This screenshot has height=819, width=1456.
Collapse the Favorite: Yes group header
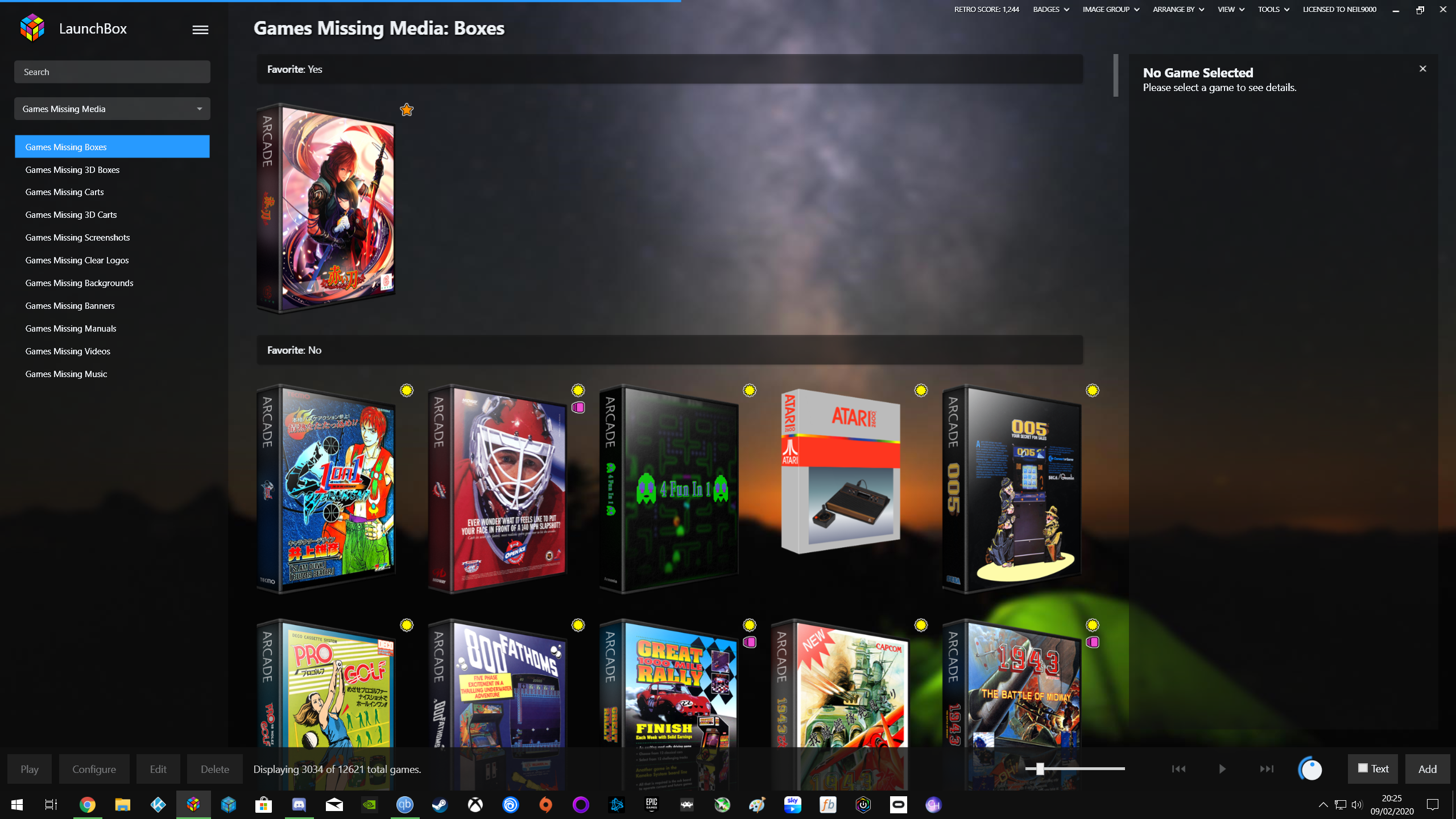pos(669,69)
